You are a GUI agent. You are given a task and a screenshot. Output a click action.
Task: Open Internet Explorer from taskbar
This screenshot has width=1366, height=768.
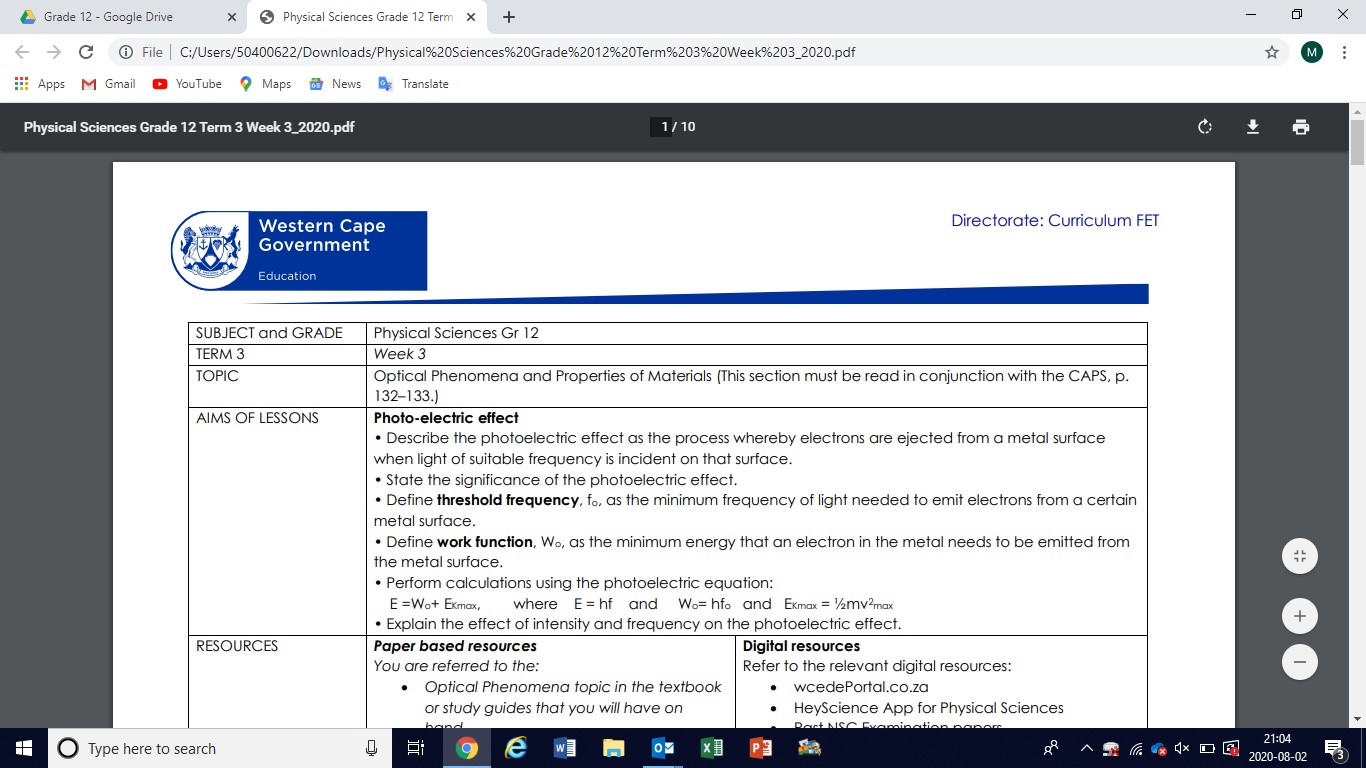(515, 748)
